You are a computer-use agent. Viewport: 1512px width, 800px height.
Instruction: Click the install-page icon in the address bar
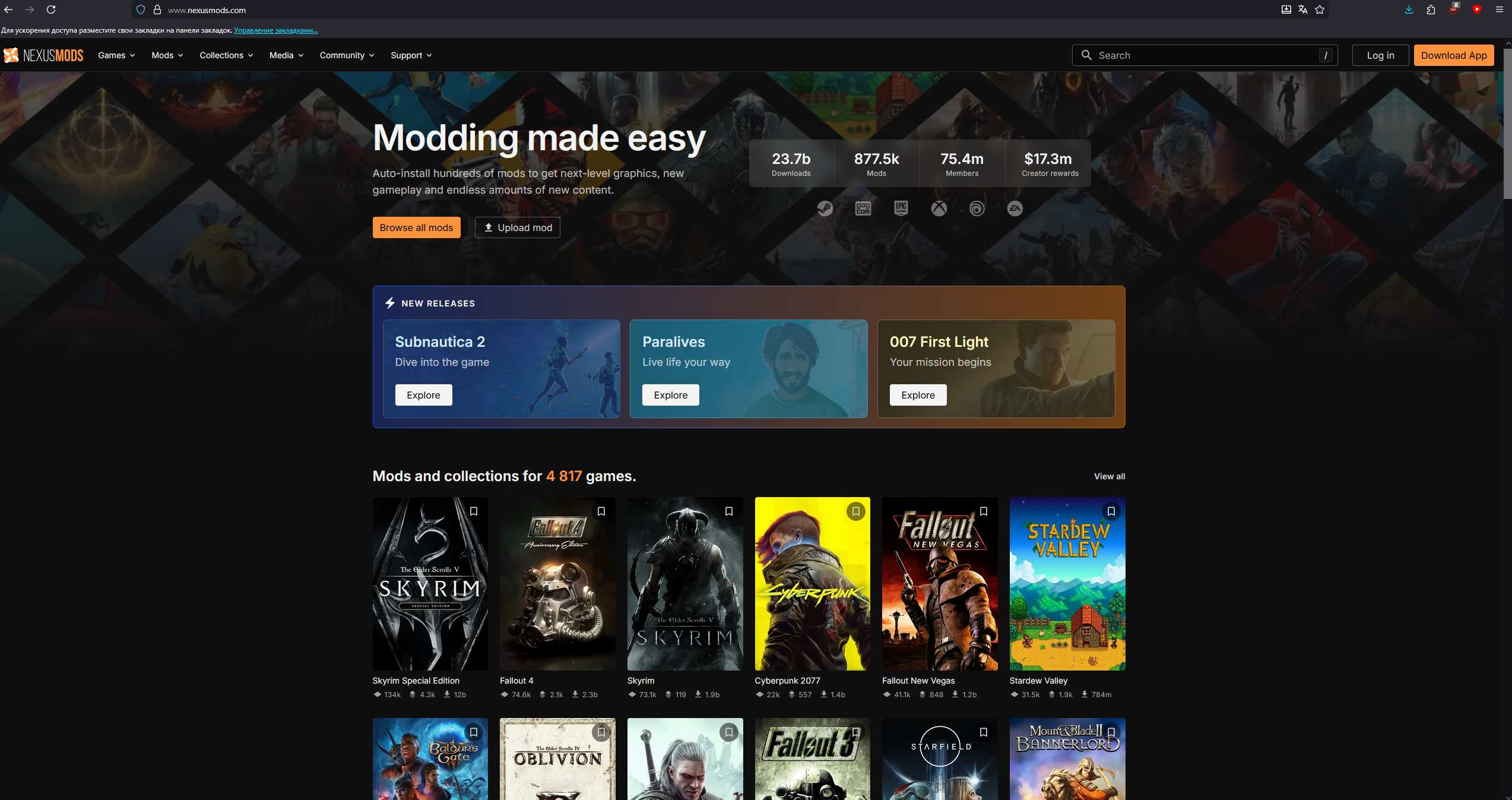(x=1286, y=10)
